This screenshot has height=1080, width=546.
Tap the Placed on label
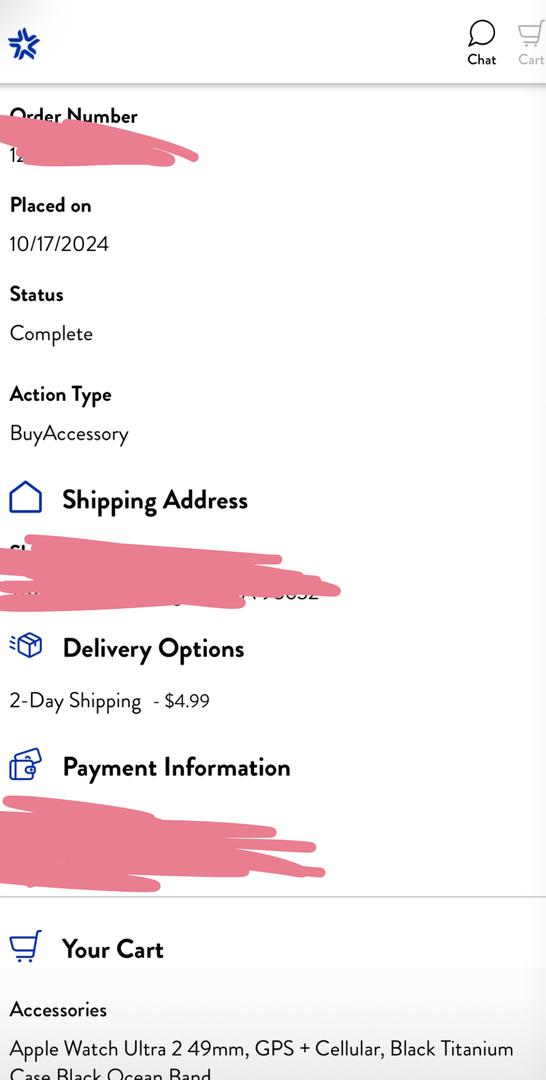point(50,205)
